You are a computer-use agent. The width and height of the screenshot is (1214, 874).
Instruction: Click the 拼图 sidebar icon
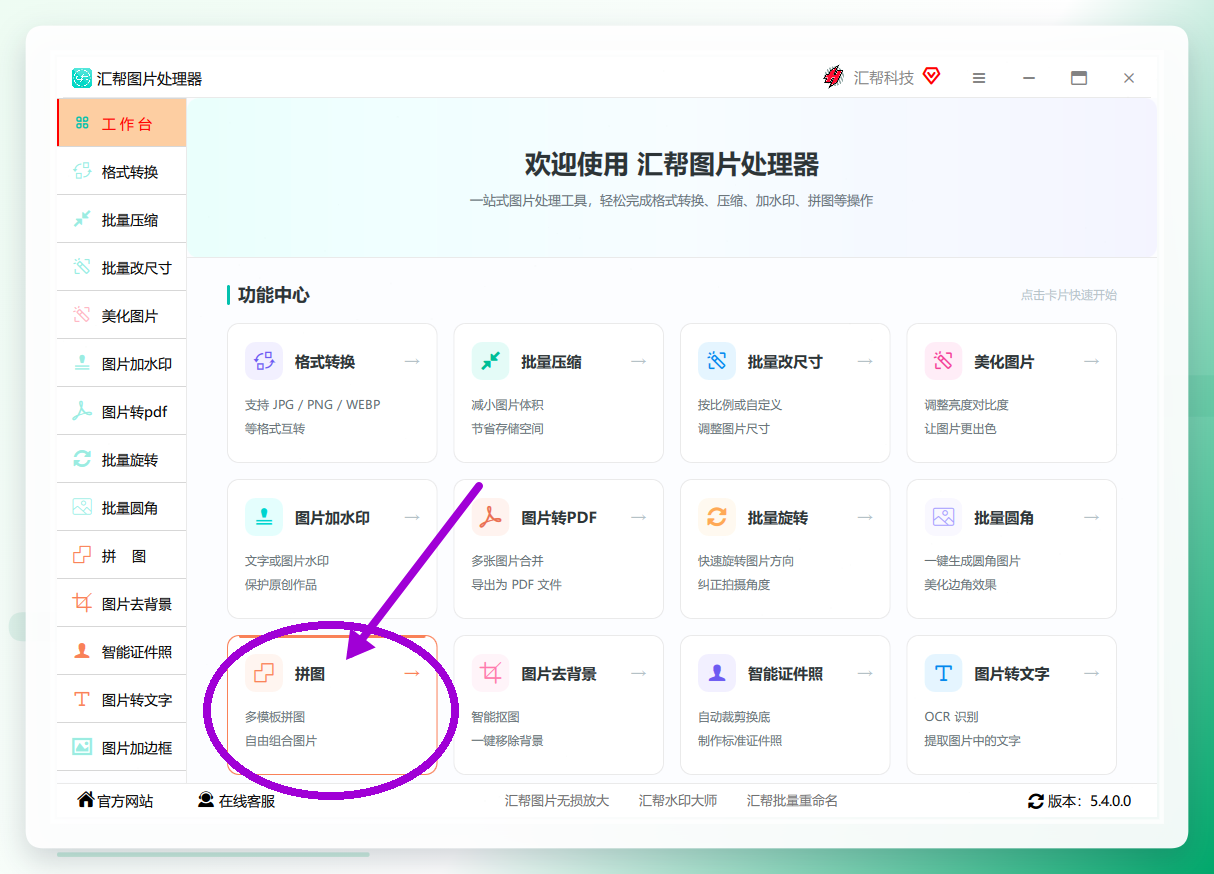82,555
